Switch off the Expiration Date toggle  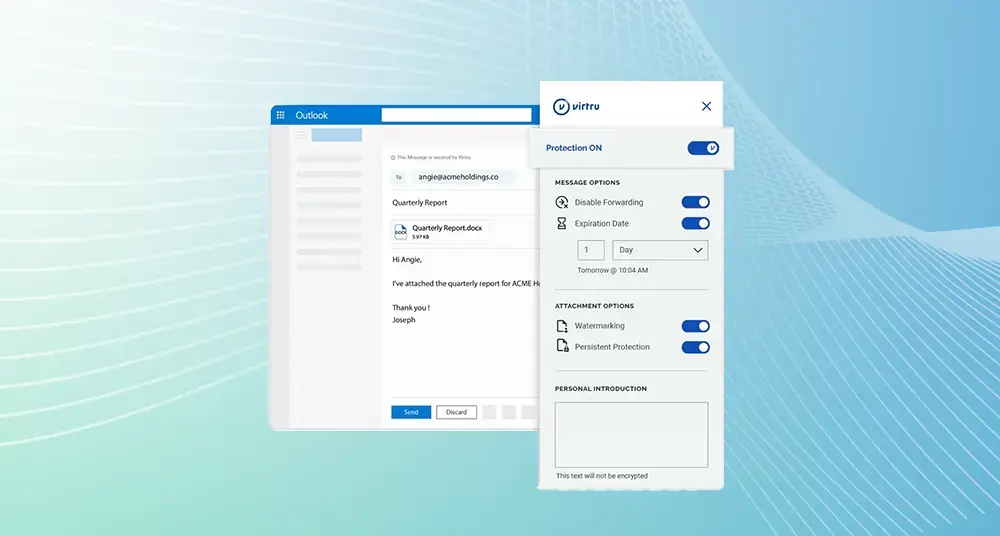695,224
